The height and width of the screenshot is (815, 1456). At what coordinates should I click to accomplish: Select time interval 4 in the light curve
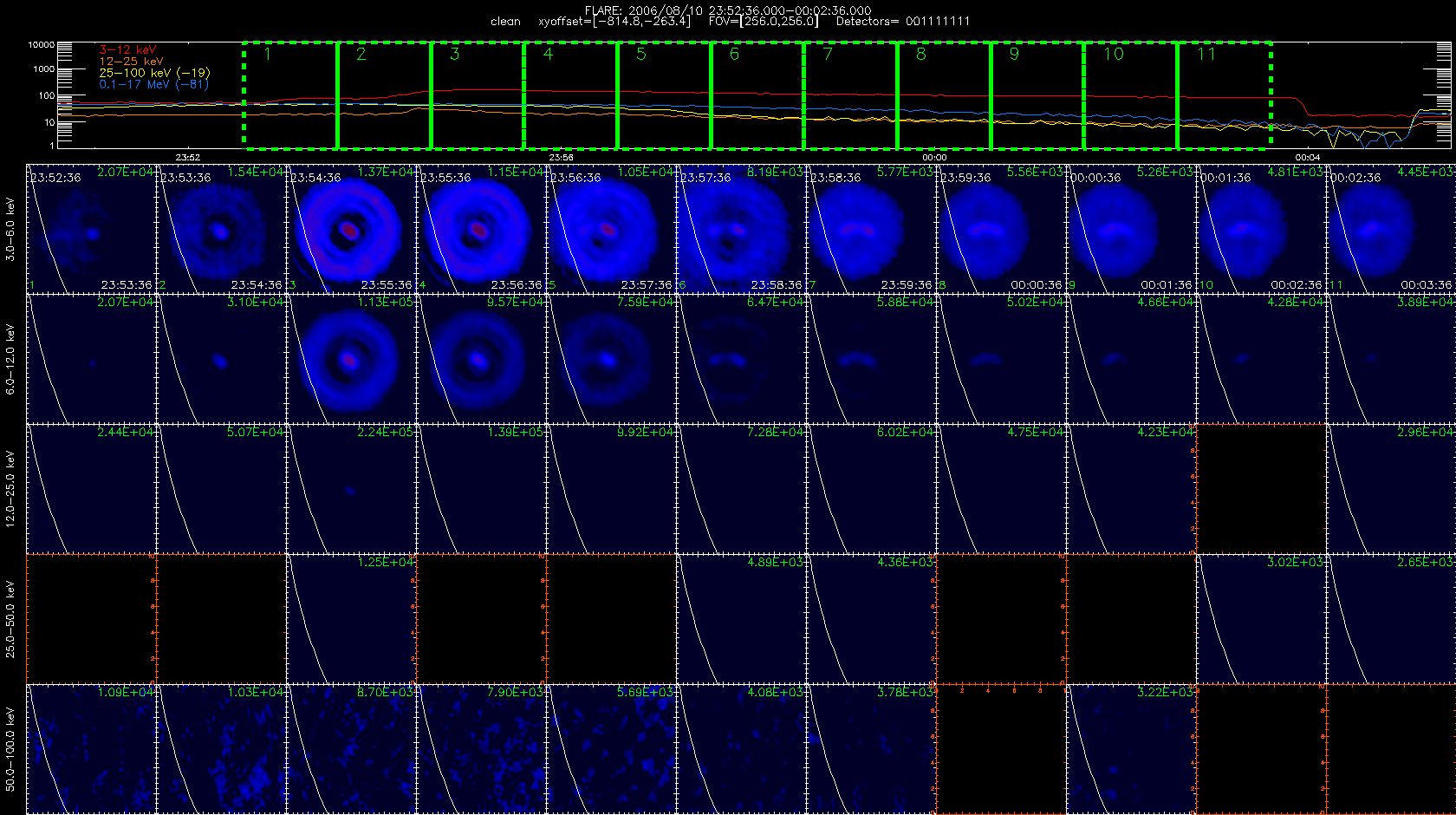[x=571, y=95]
